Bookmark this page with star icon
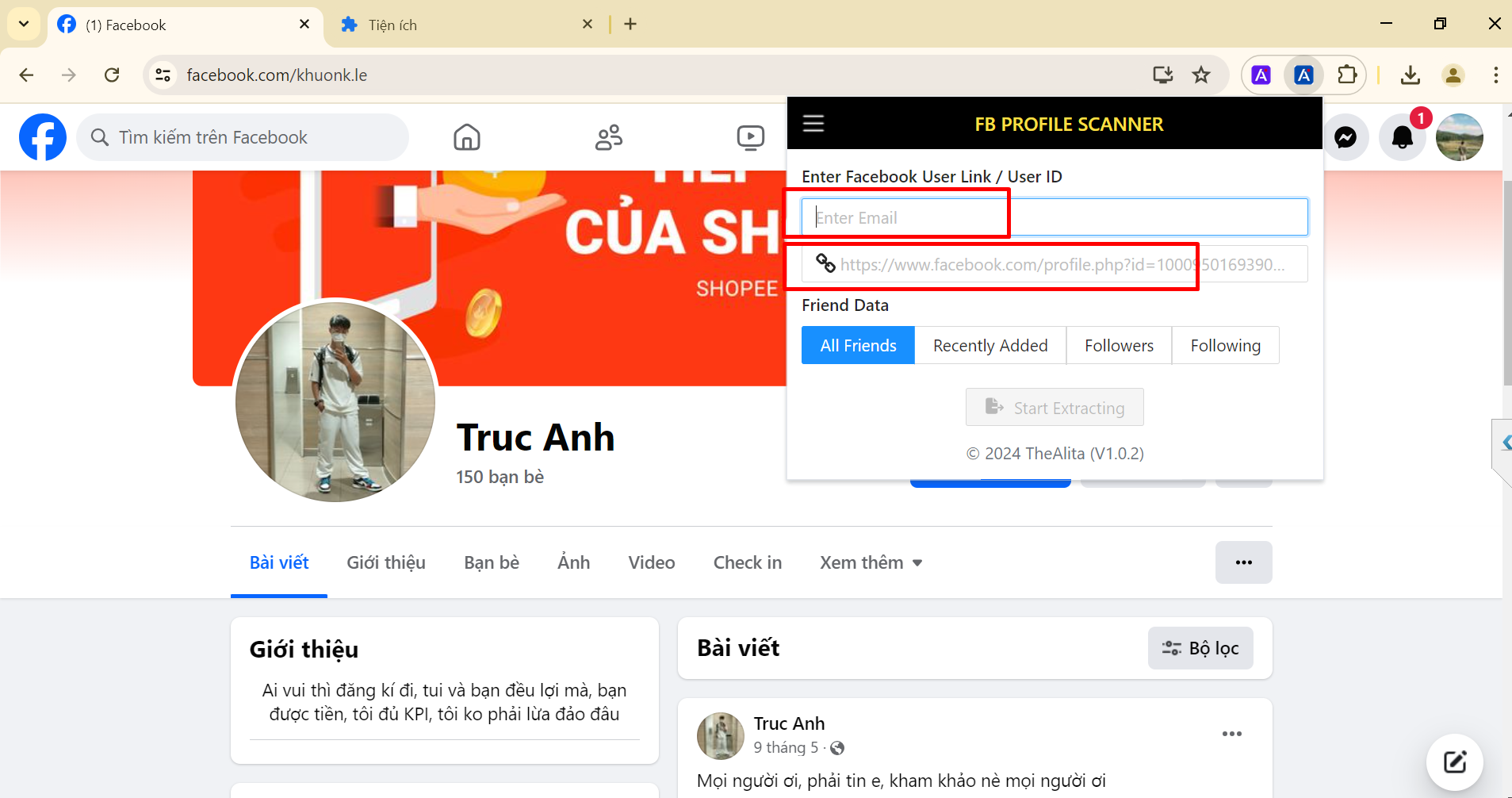Image resolution: width=1512 pixels, height=798 pixels. click(x=1201, y=75)
